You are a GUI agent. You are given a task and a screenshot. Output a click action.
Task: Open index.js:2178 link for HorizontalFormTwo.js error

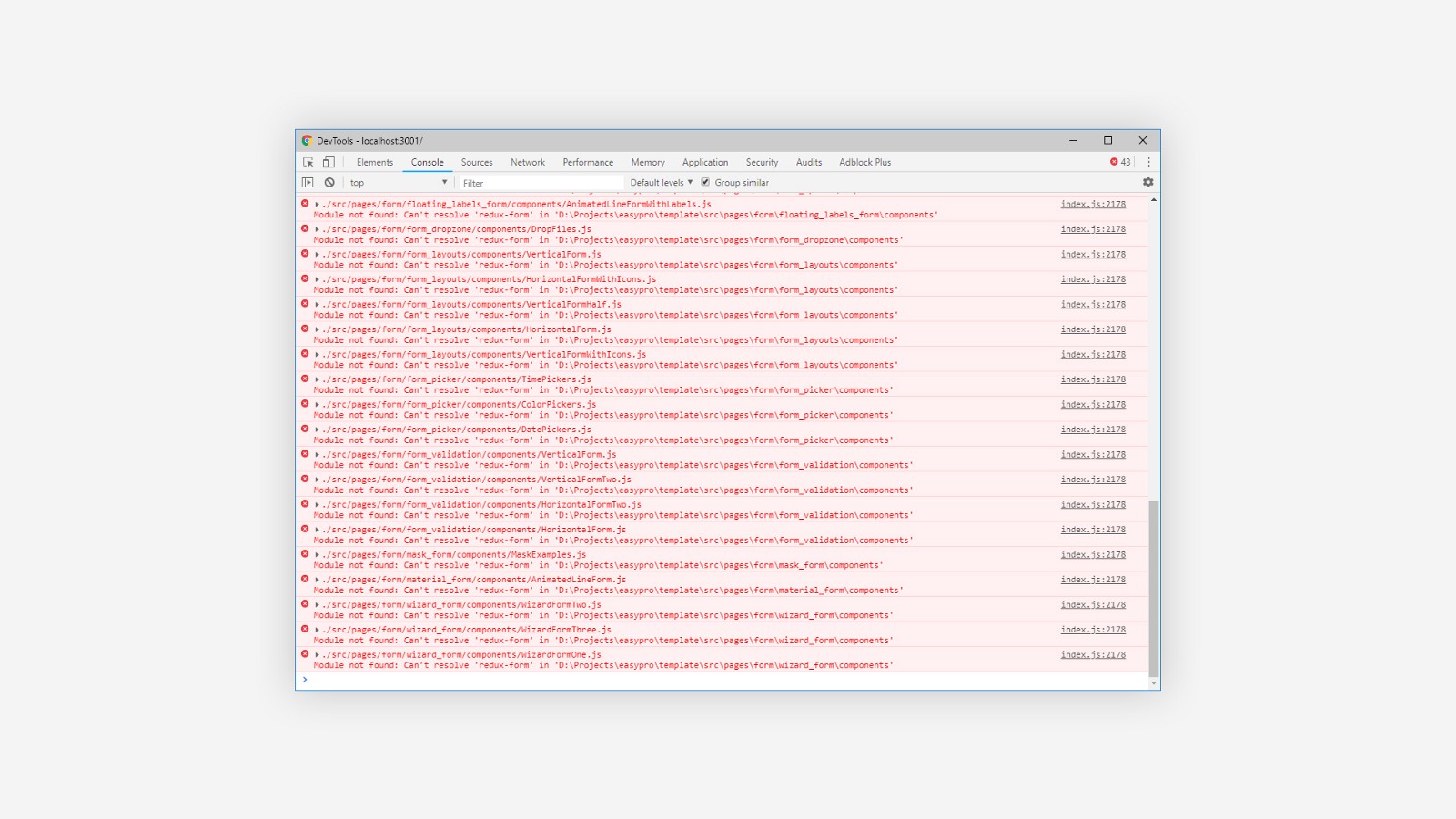pyautogui.click(x=1093, y=505)
